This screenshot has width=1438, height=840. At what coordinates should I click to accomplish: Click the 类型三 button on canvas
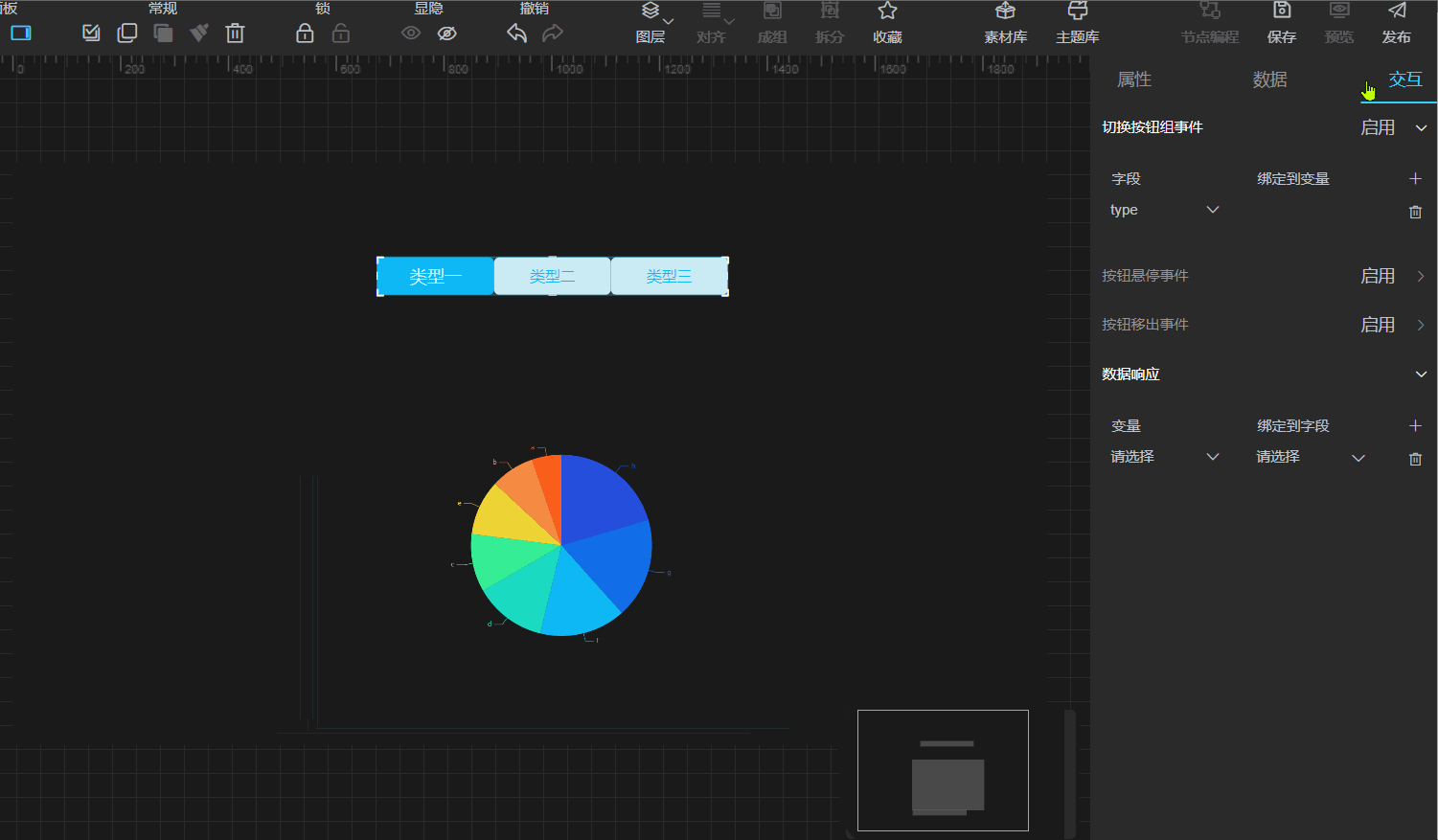tap(669, 276)
